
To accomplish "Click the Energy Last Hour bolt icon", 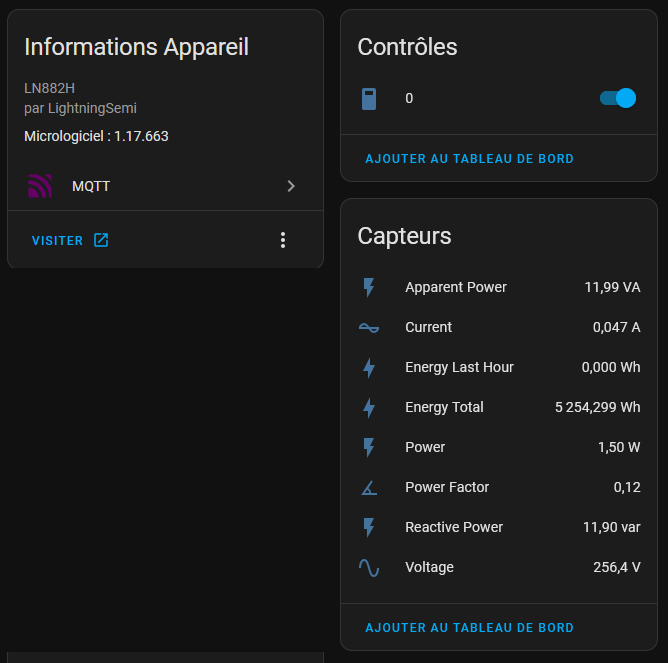I will tap(369, 367).
